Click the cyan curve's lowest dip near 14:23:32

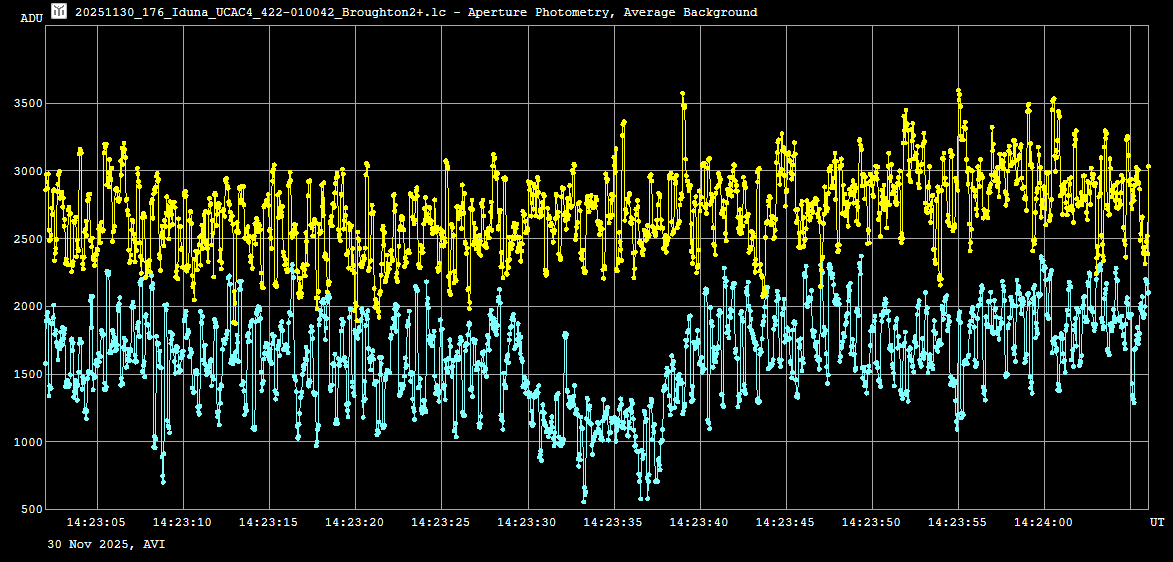[584, 499]
